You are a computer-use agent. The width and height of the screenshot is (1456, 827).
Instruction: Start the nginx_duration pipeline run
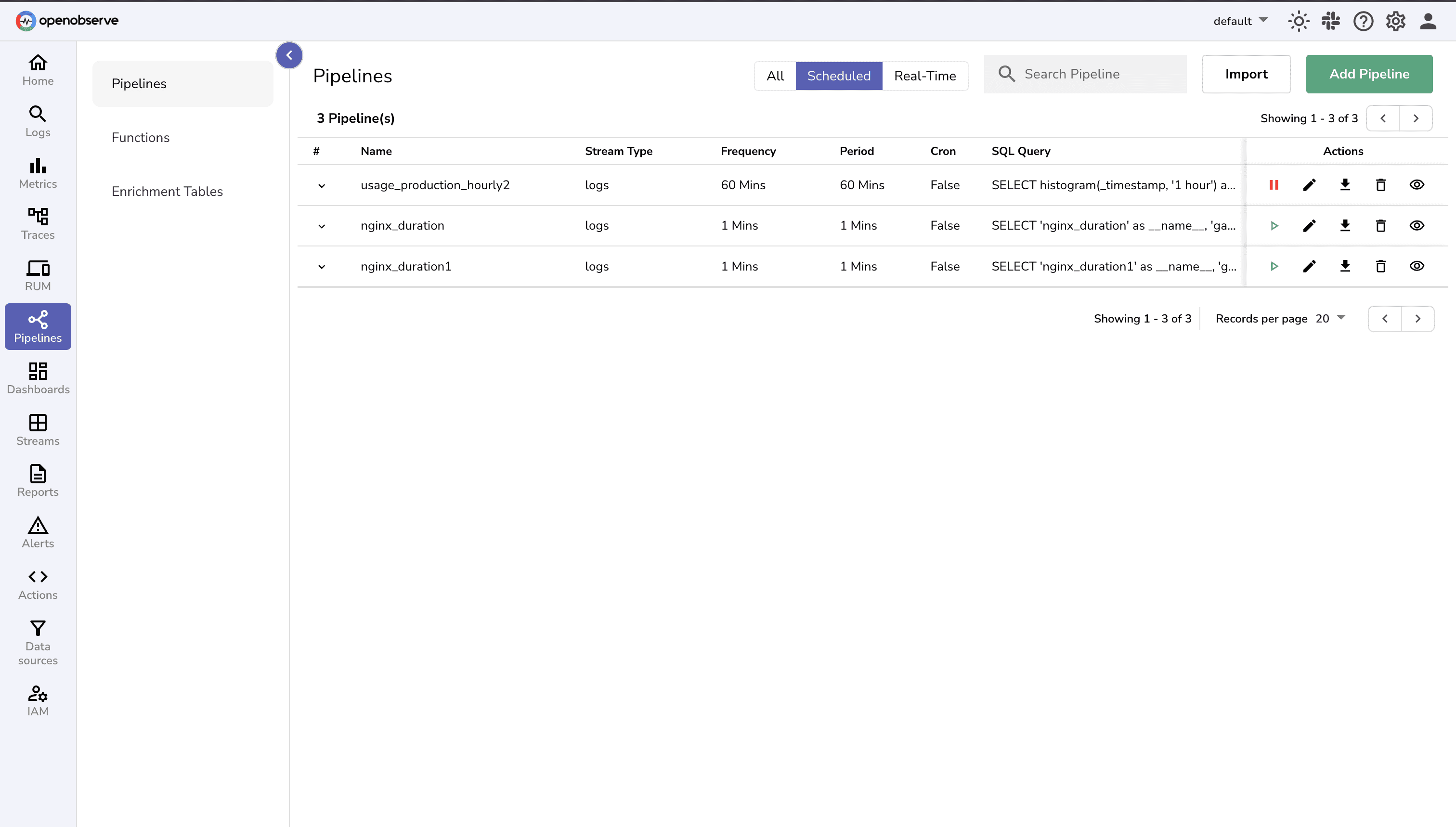coord(1274,225)
